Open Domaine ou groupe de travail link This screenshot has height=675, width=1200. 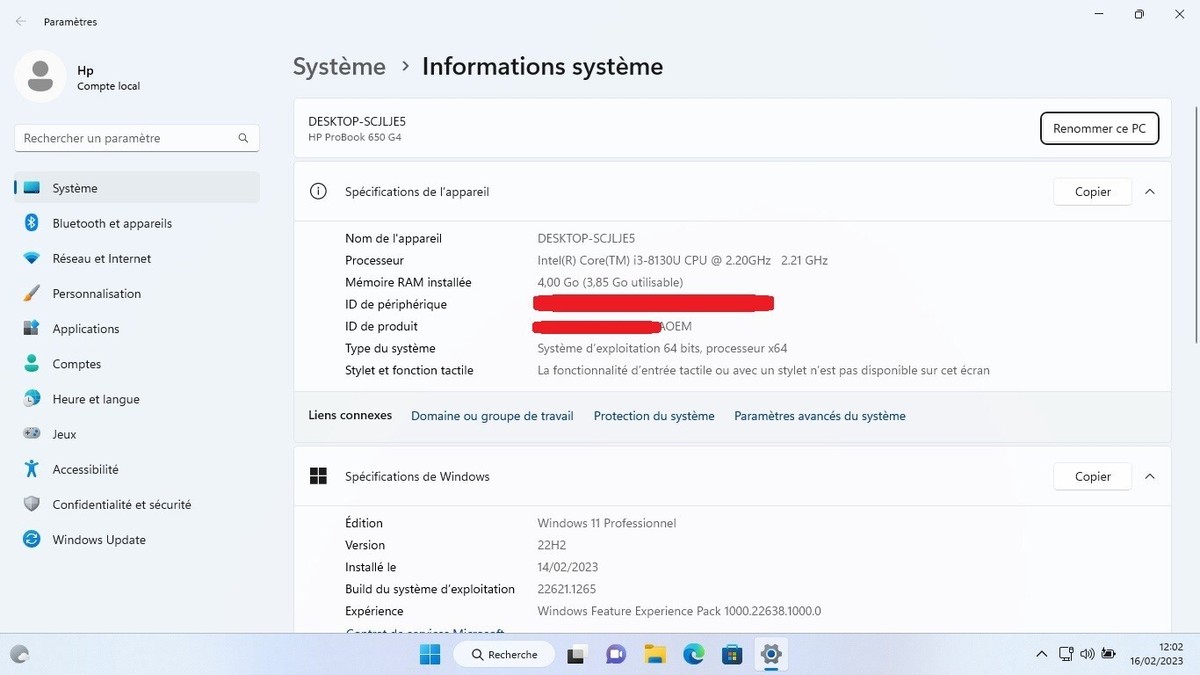(492, 416)
